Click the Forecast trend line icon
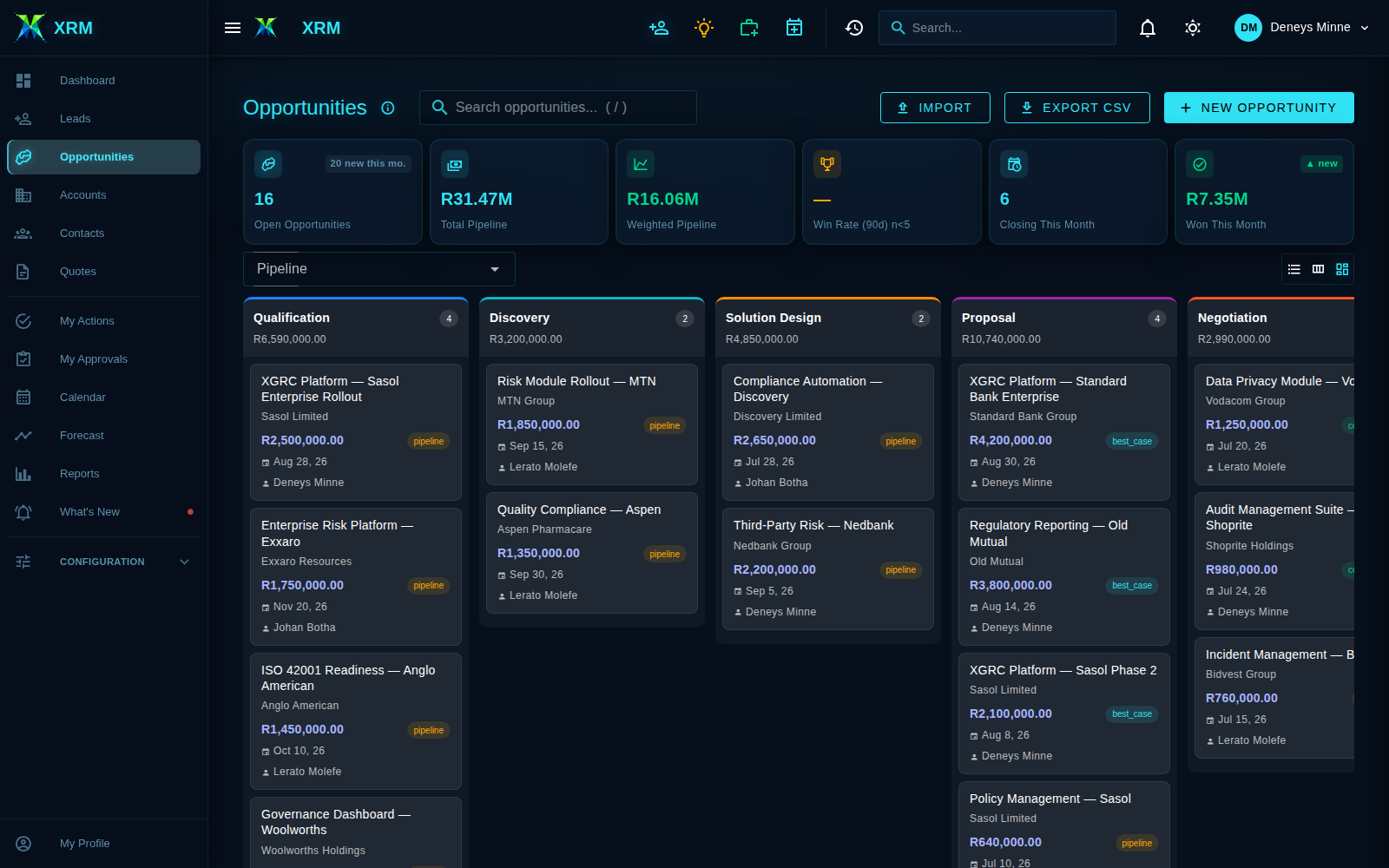The height and width of the screenshot is (868, 1389). (x=23, y=436)
